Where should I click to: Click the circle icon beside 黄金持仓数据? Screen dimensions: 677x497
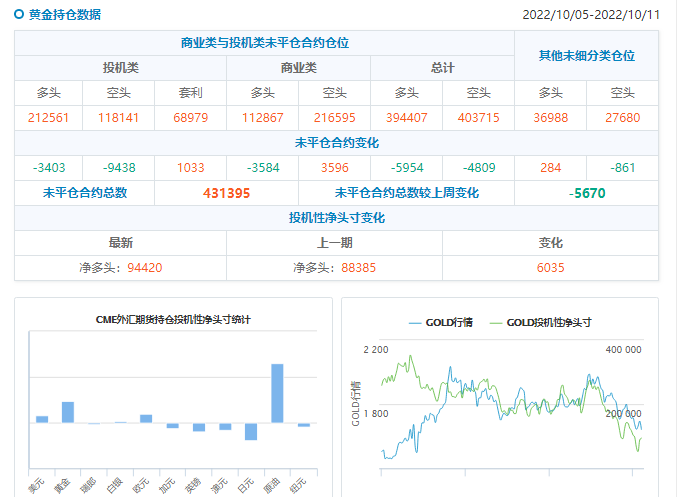(x=19, y=15)
